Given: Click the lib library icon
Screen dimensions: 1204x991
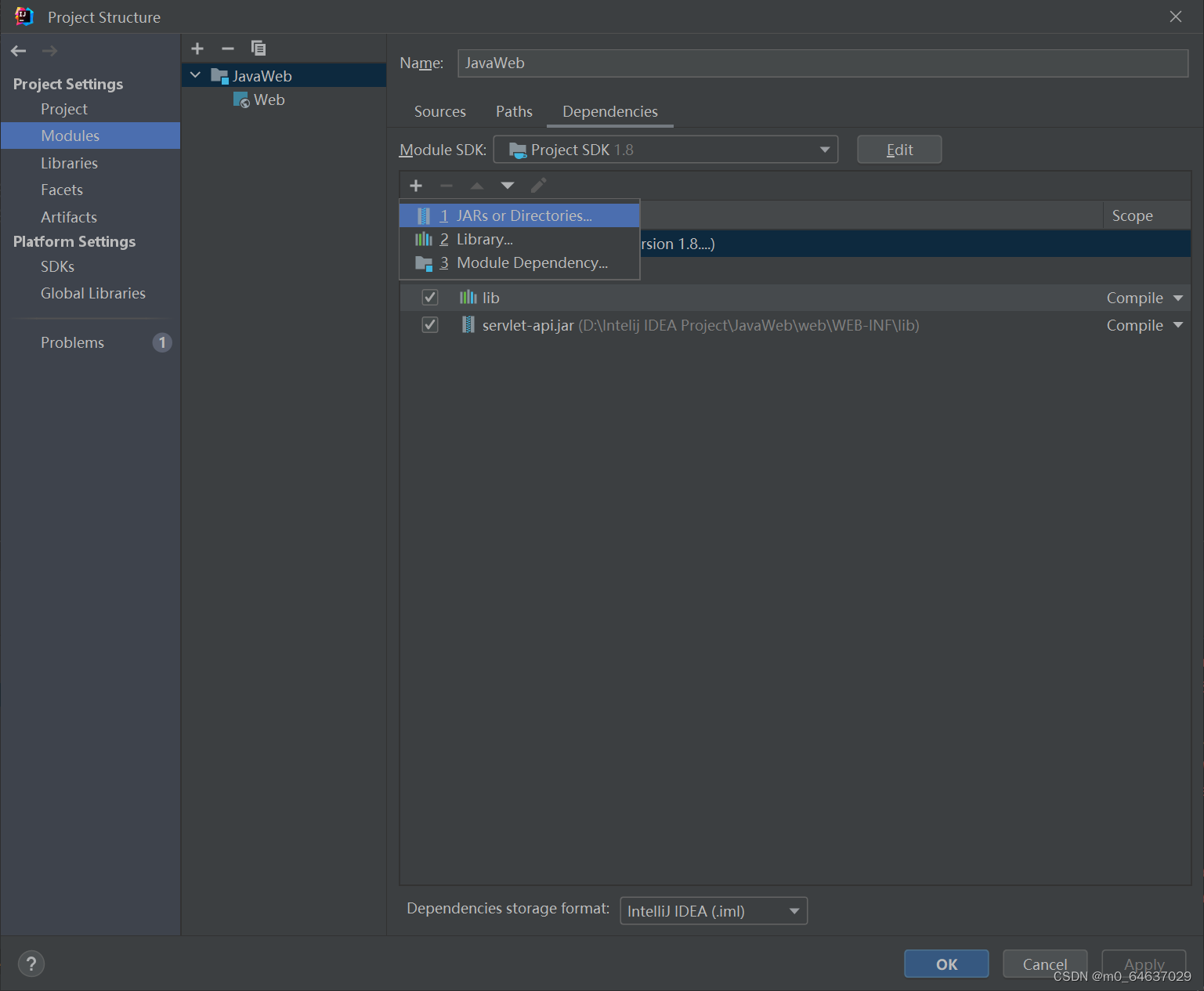Looking at the screenshot, I should (x=468, y=297).
